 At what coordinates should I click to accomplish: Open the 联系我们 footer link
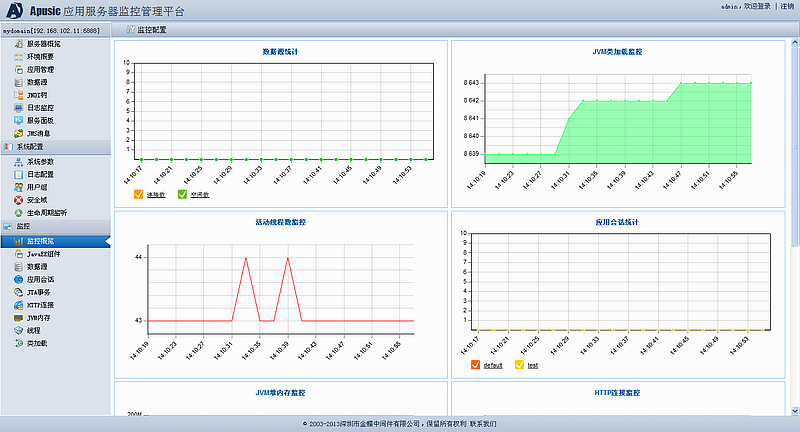tap(483, 424)
